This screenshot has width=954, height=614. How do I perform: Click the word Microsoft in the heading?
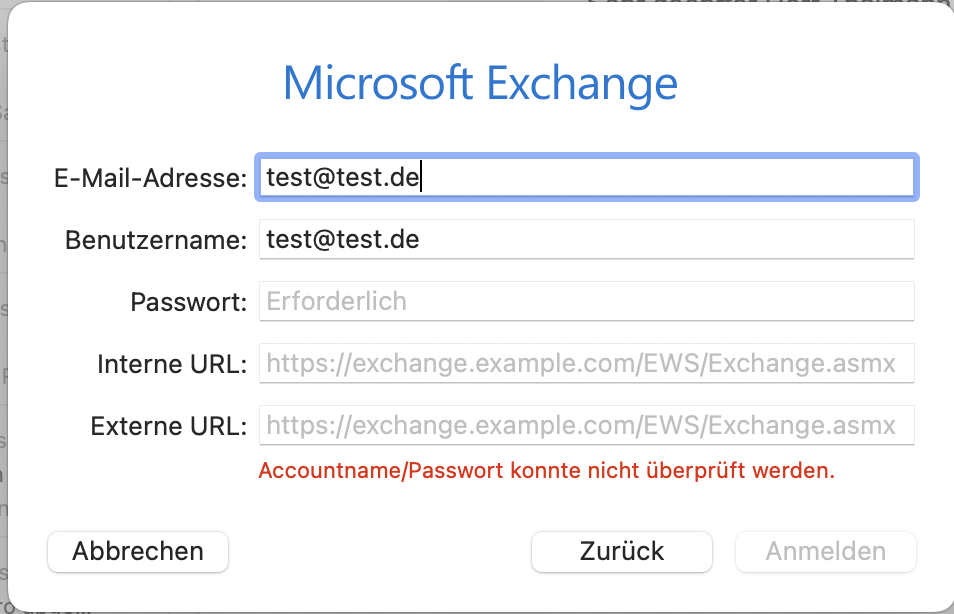pos(378,82)
